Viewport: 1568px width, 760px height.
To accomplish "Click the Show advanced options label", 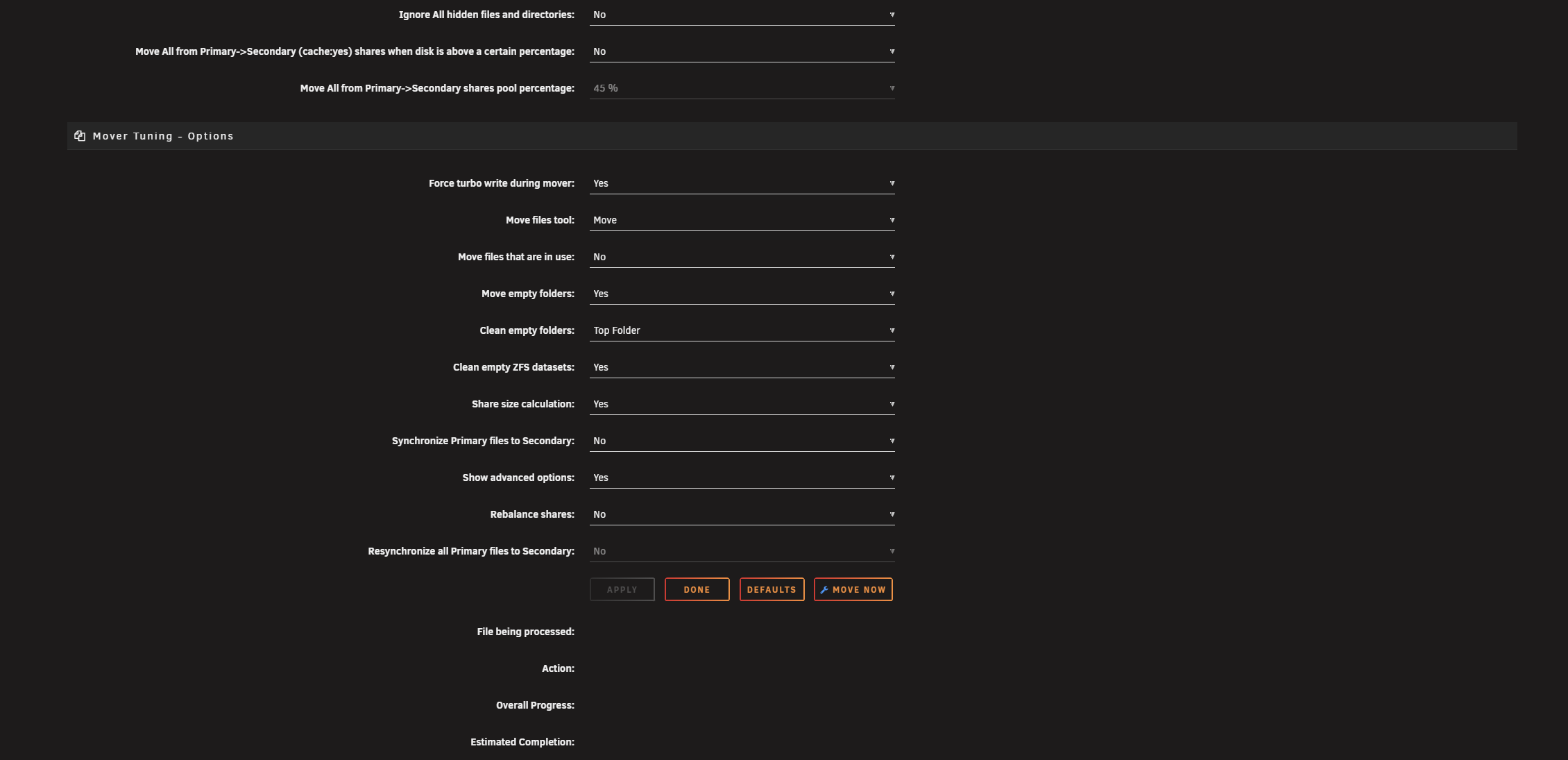I will (518, 478).
